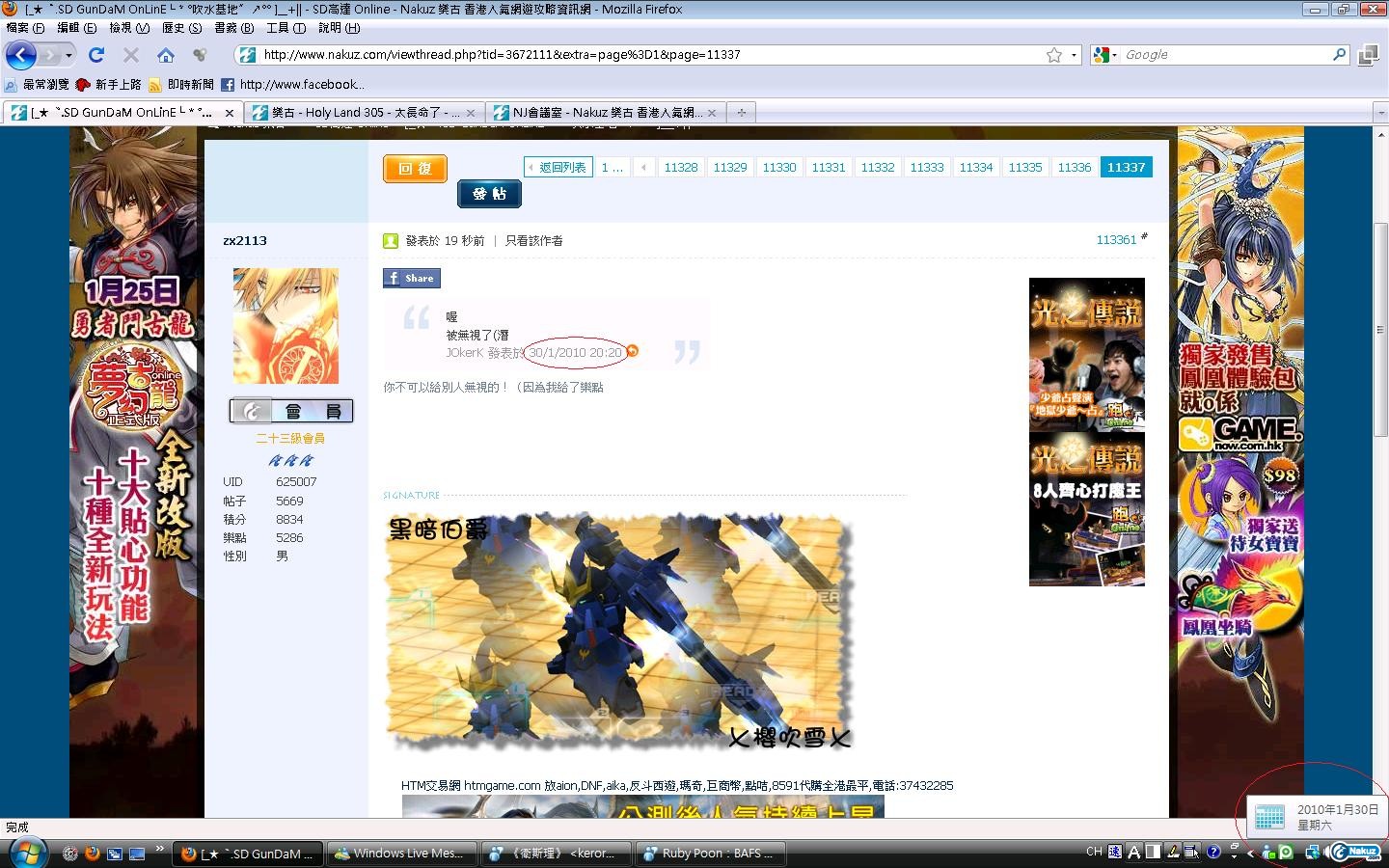The image size is (1389, 868).
Task: Click the 返回列表 back-to-list link
Action: click(558, 167)
